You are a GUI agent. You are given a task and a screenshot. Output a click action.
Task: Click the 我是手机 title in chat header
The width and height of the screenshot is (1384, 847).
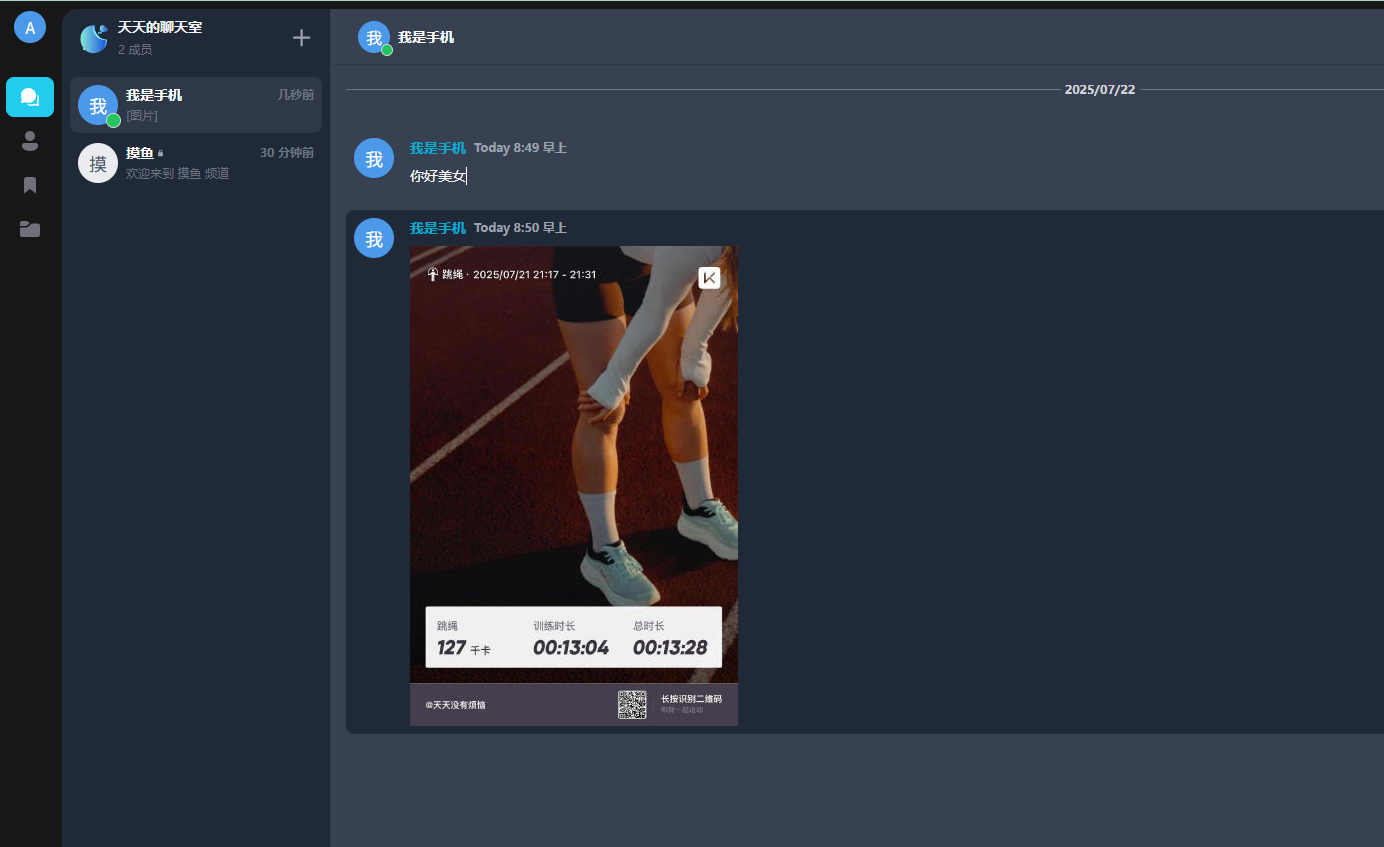426,37
